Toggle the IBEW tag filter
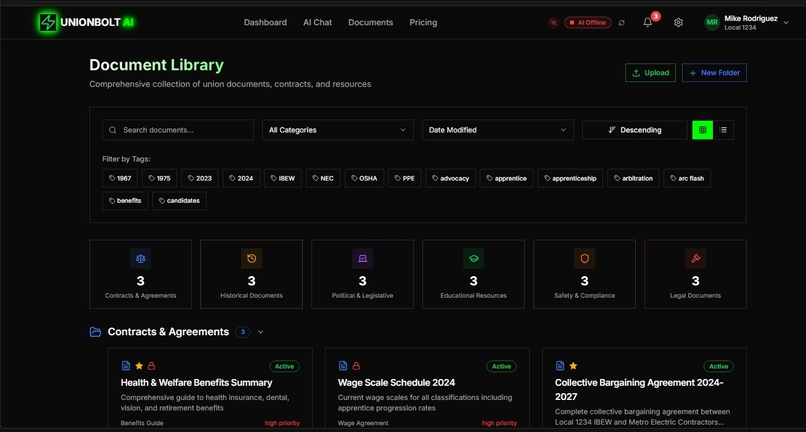 283,178
